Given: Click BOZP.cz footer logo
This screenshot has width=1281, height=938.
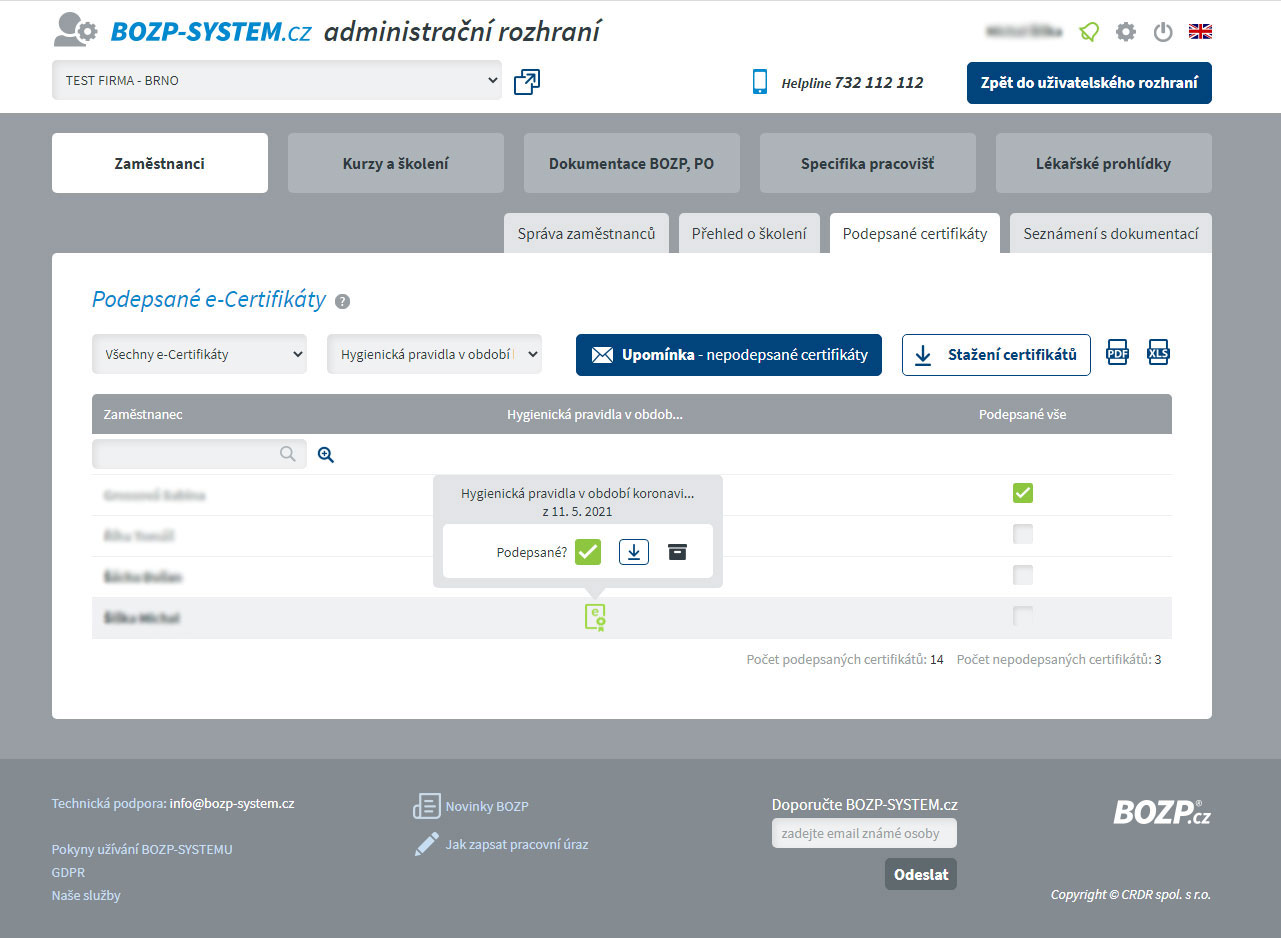Looking at the screenshot, I should click(x=1162, y=812).
